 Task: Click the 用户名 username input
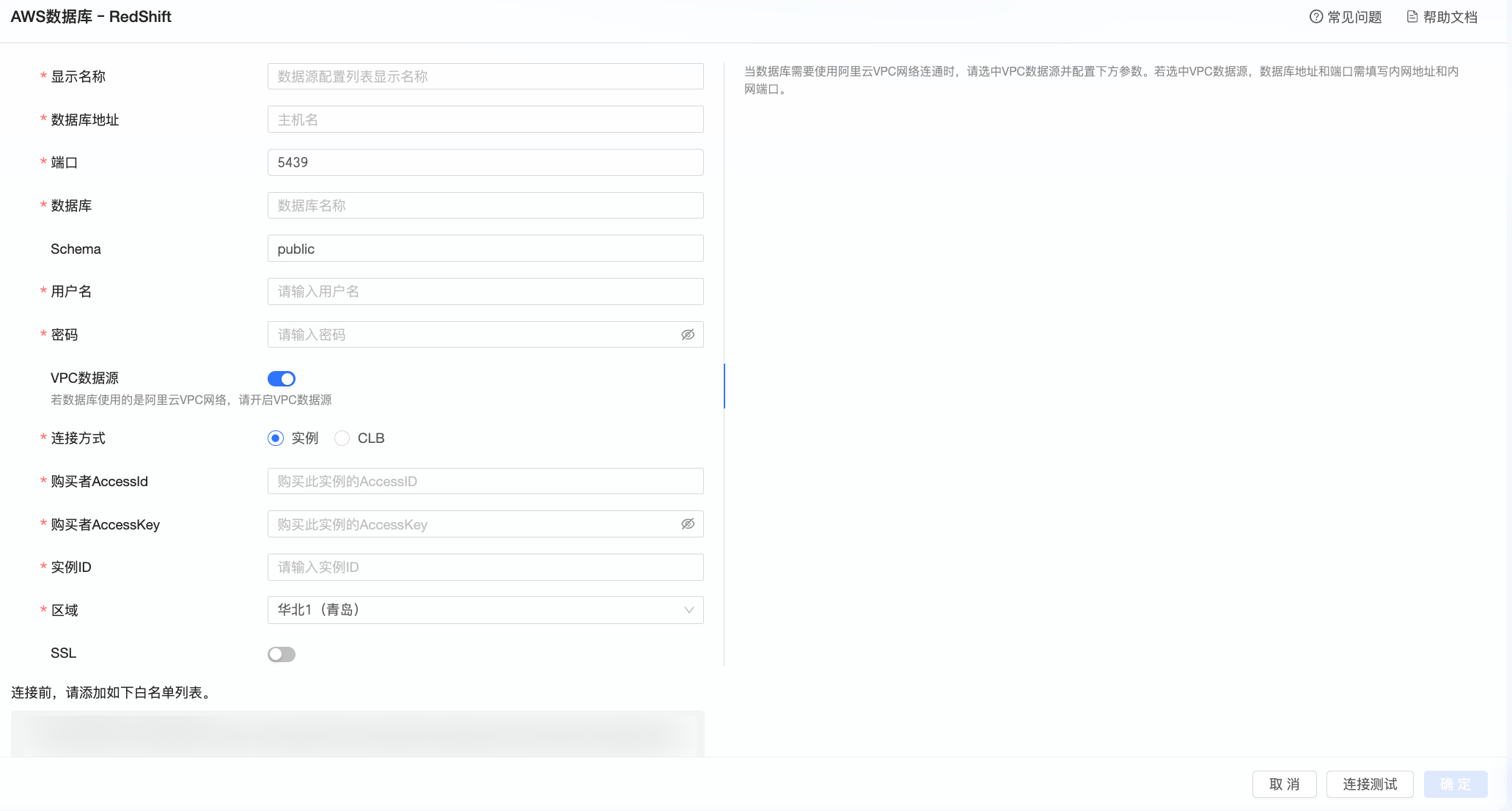[485, 291]
